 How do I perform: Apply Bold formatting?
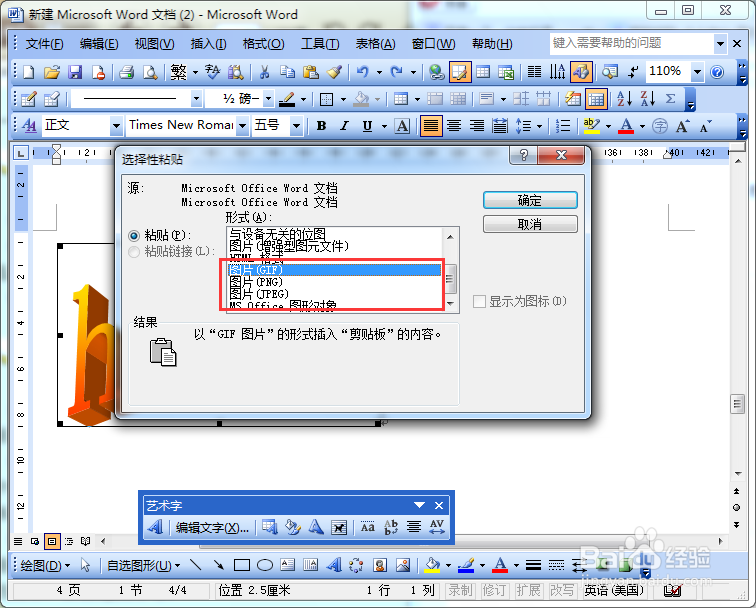[x=321, y=126]
